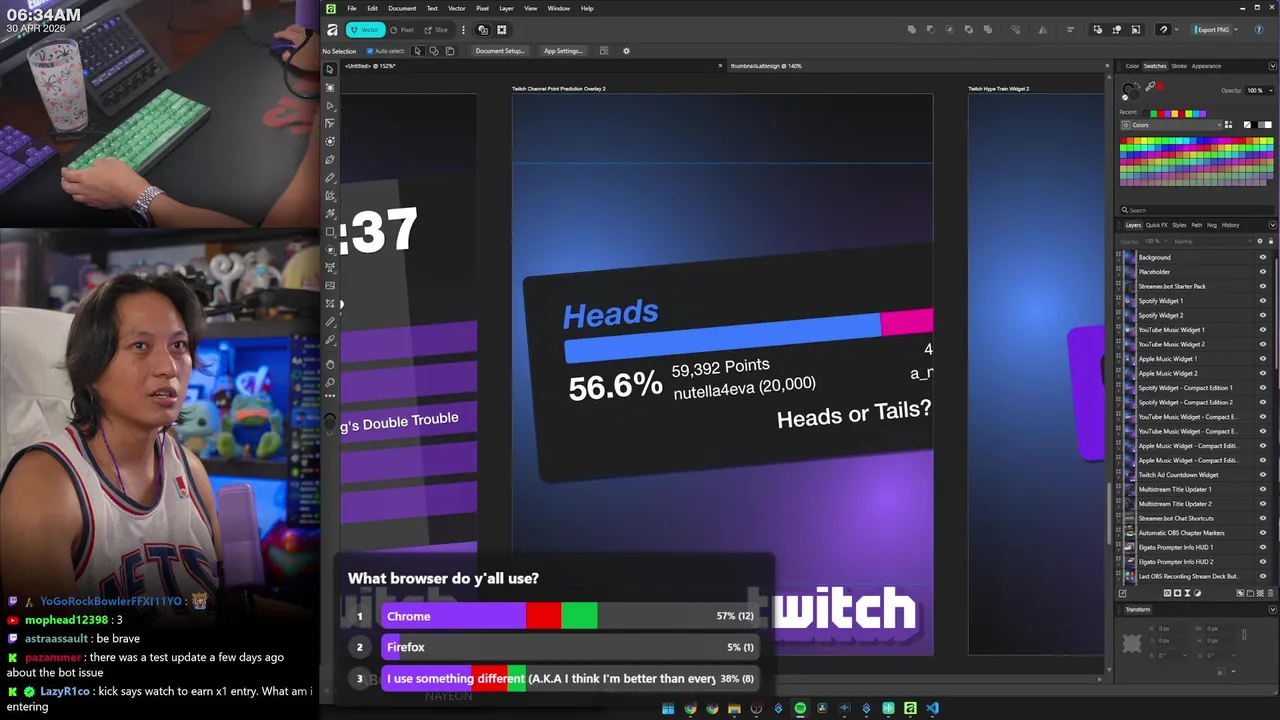Hide the Twitch Ad Countdown Widget layer
This screenshot has width=1280, height=720.
1263,475
